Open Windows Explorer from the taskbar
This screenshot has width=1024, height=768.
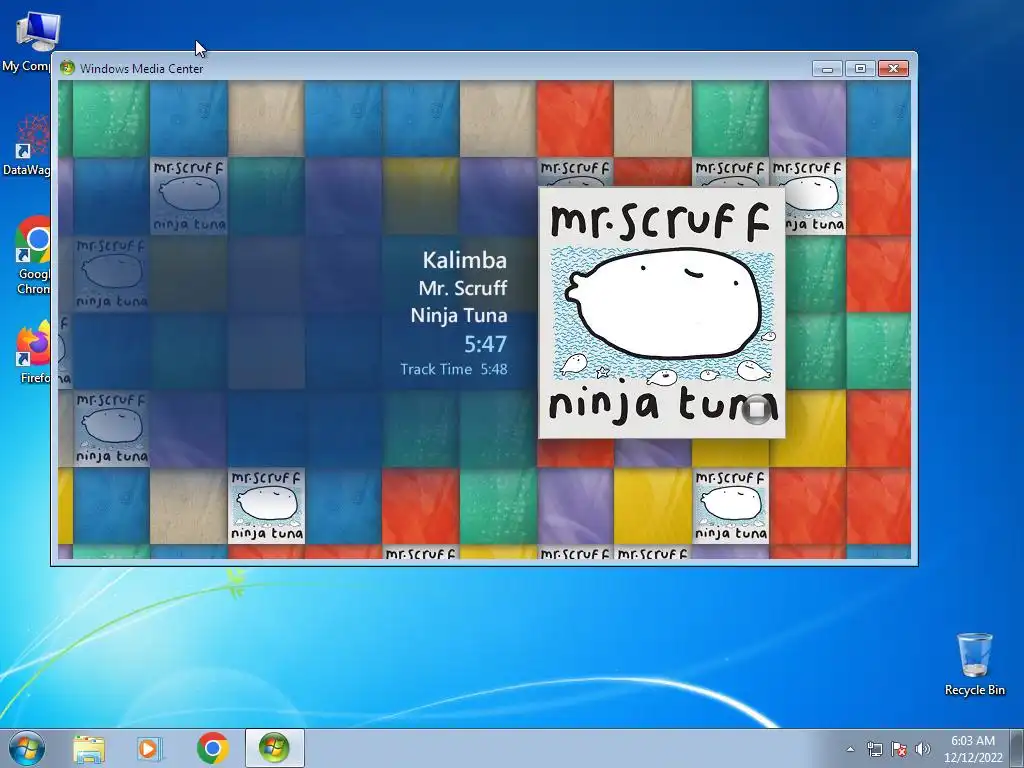coord(89,749)
